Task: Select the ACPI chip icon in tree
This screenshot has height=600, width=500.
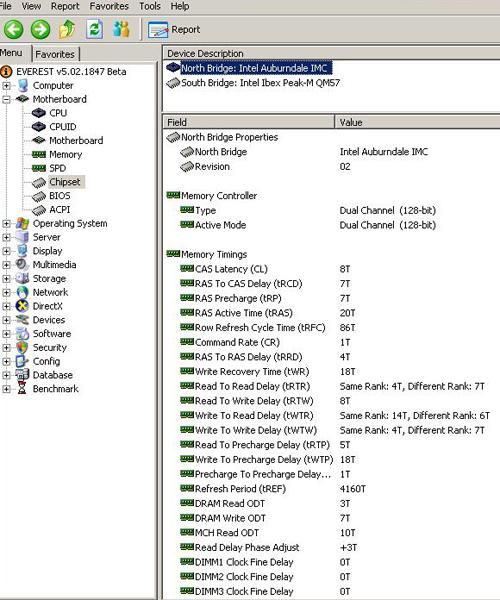Action: pyautogui.click(x=39, y=210)
